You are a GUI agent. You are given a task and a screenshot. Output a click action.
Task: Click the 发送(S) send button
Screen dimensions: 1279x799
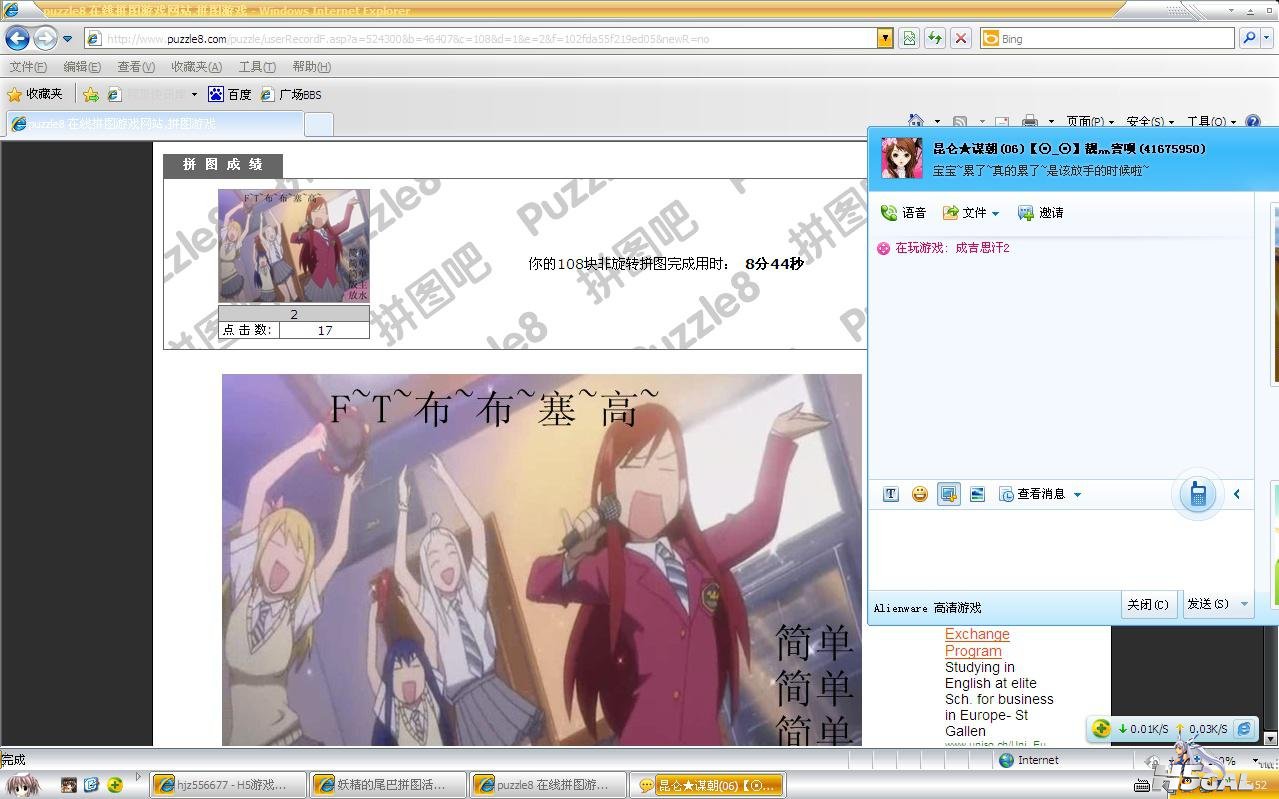click(x=1208, y=604)
